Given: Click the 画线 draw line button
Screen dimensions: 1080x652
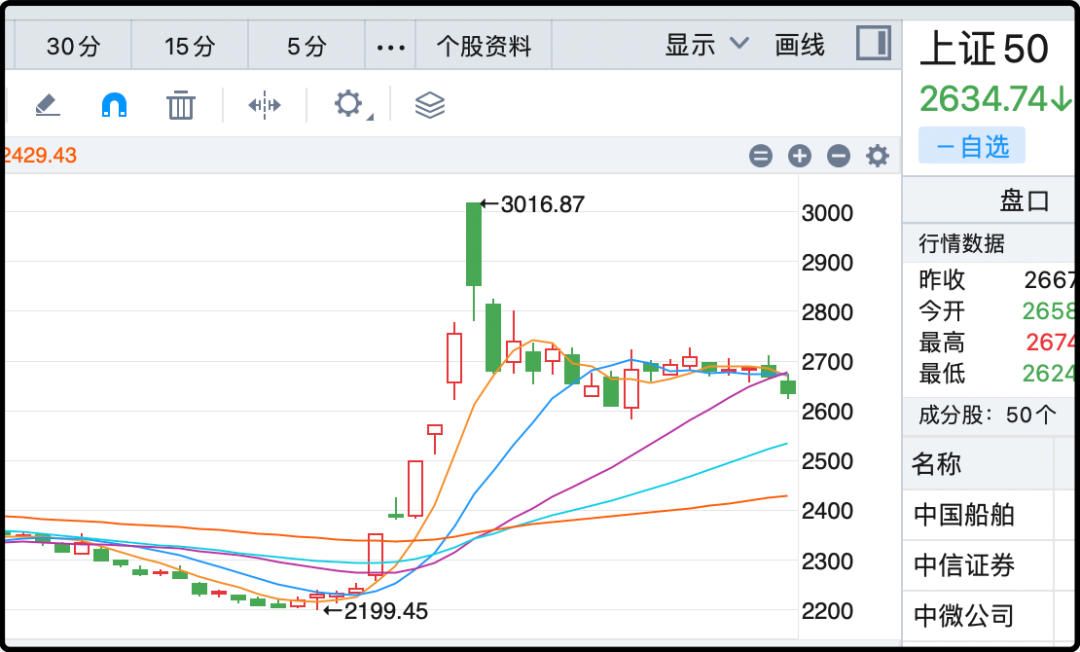Looking at the screenshot, I should tap(799, 45).
